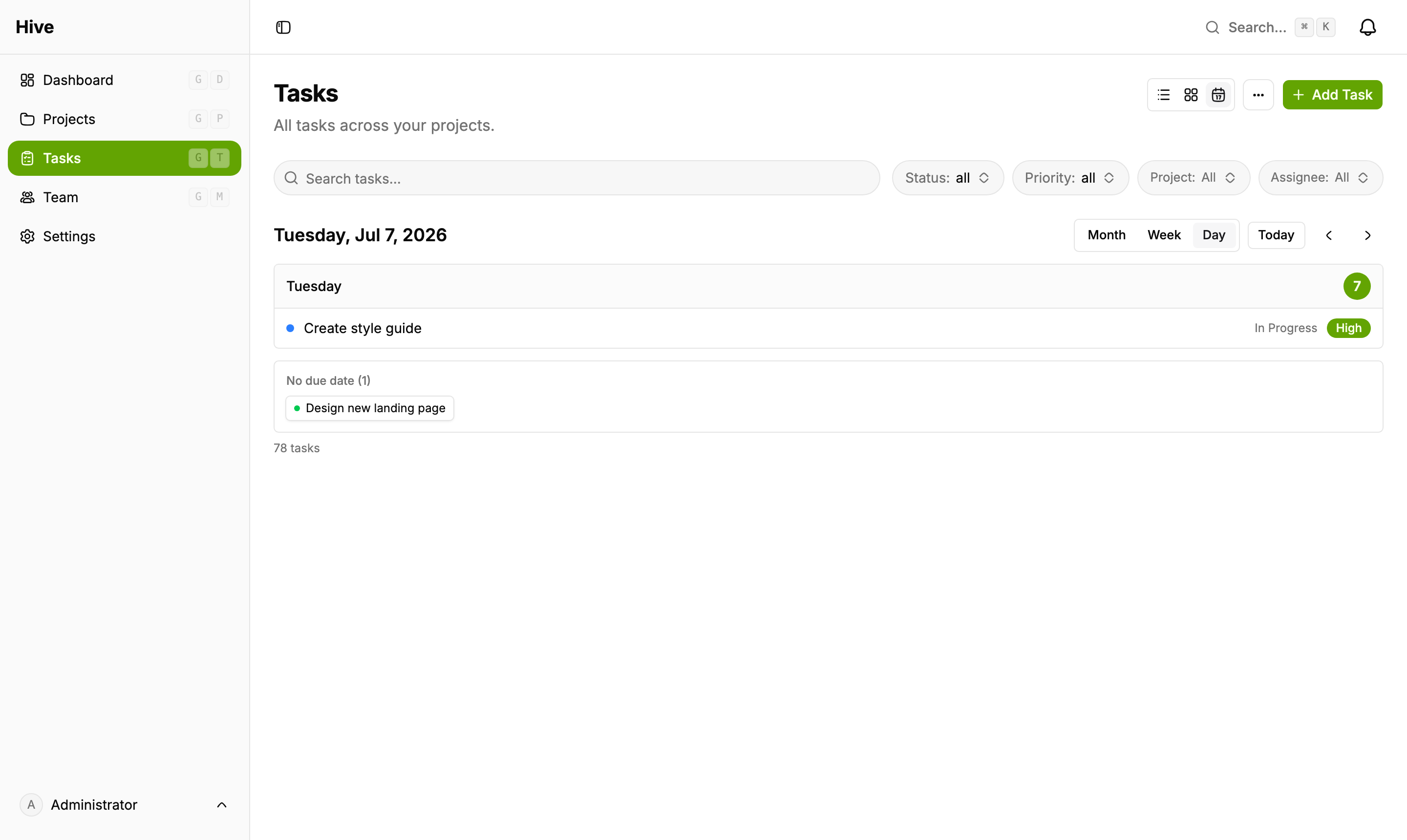Image resolution: width=1407 pixels, height=840 pixels.
Task: Click the search tasks magnifier icon
Action: pos(291,178)
